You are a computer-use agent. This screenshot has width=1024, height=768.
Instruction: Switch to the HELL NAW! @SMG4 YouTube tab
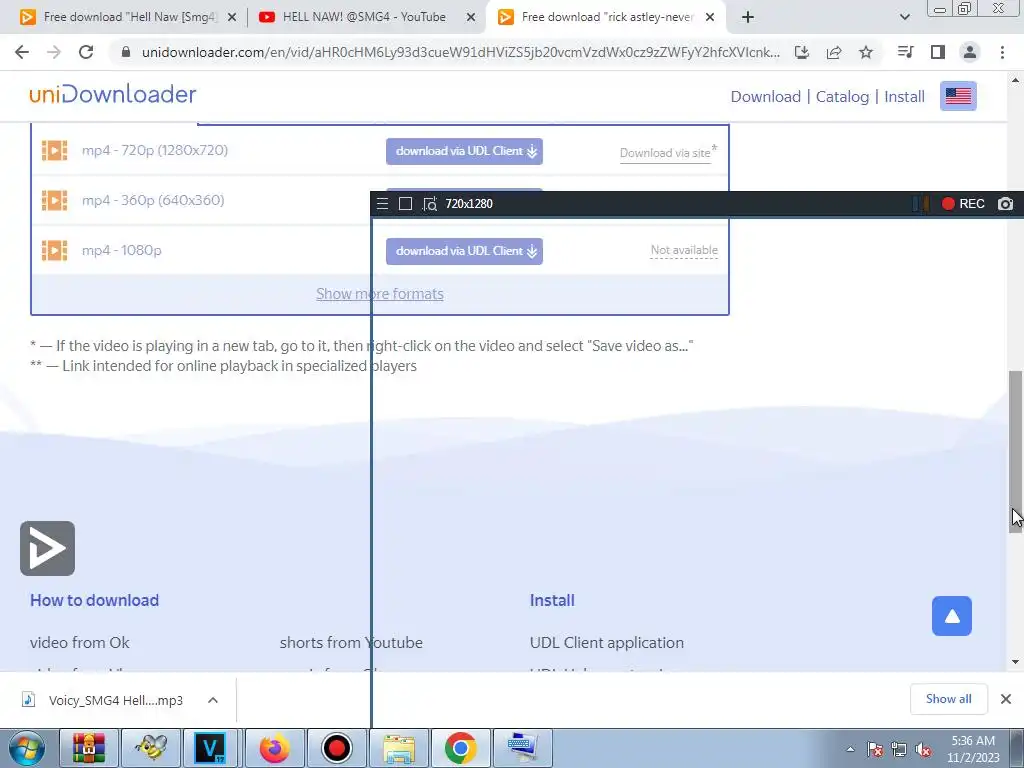(365, 17)
